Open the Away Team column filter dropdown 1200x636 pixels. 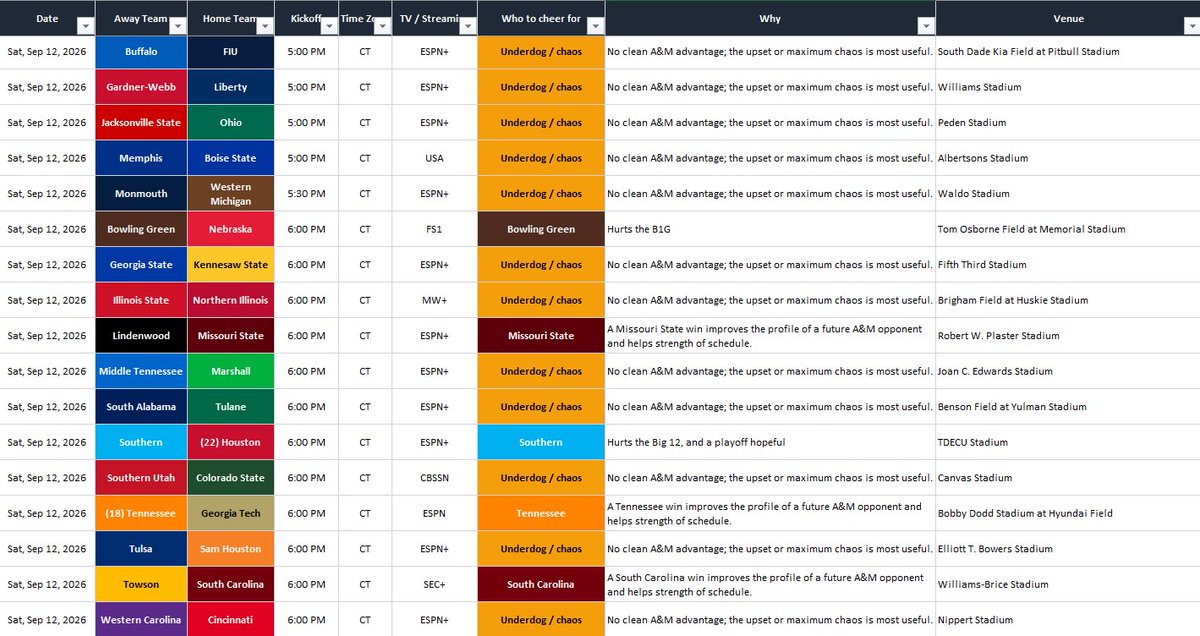(177, 25)
